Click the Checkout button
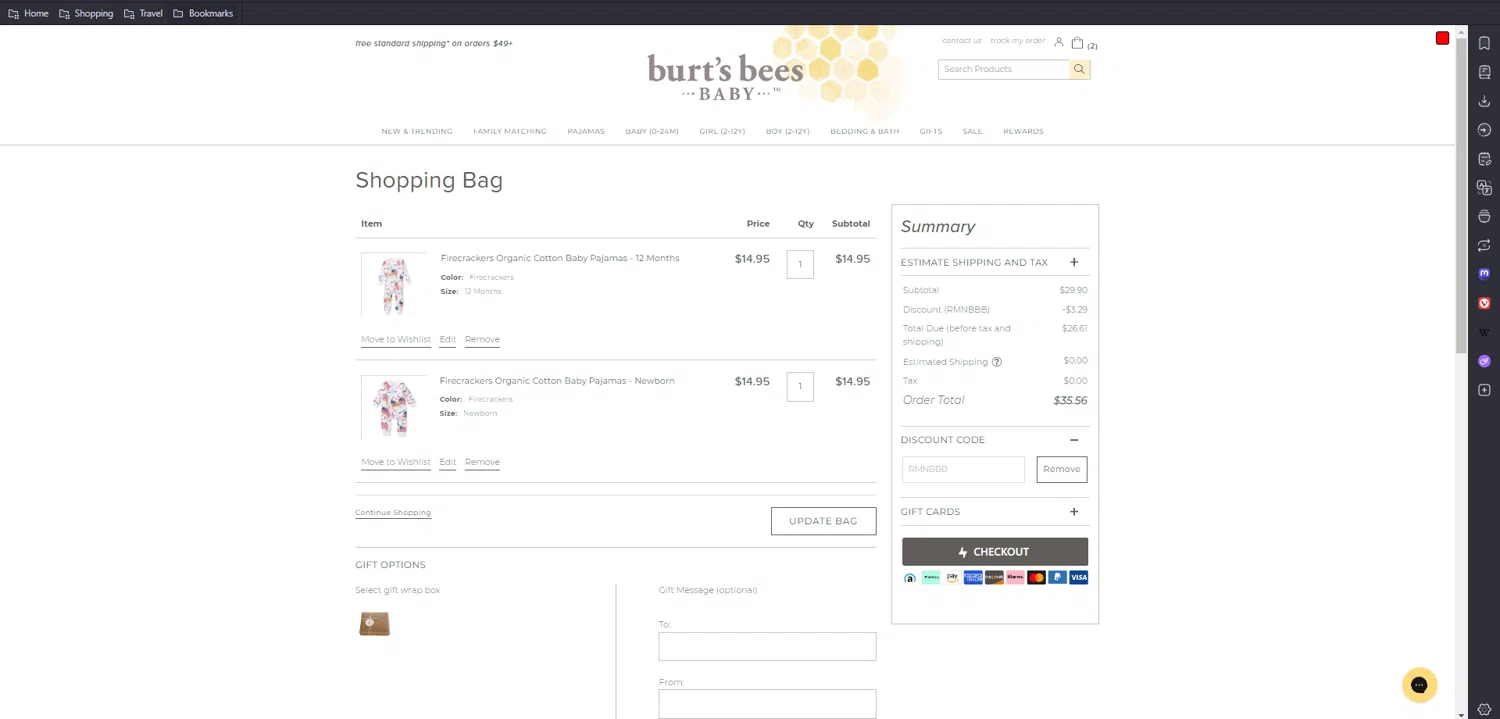Viewport: 1500px width, 719px height. point(995,552)
